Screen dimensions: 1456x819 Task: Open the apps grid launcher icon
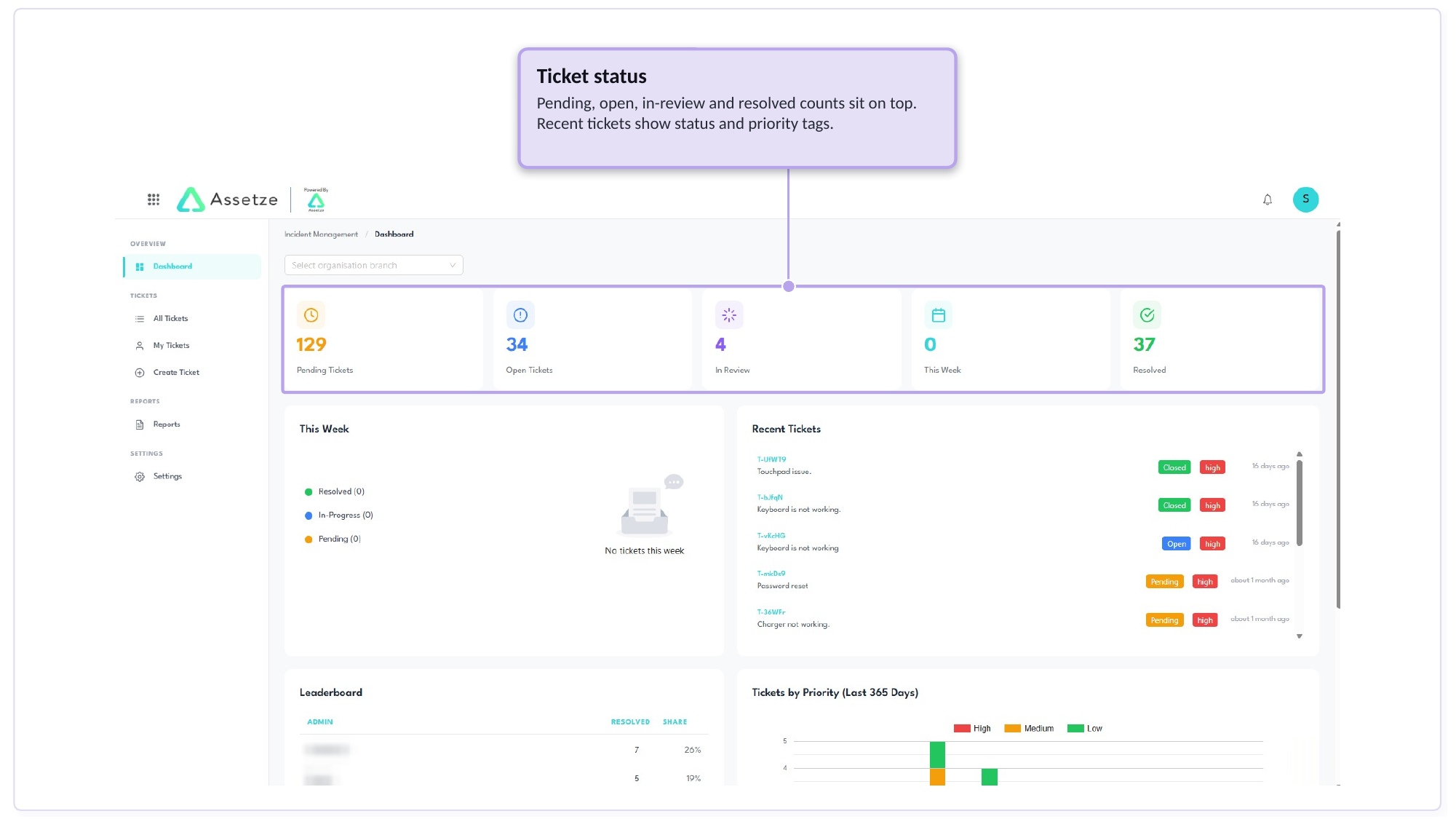pyautogui.click(x=154, y=199)
